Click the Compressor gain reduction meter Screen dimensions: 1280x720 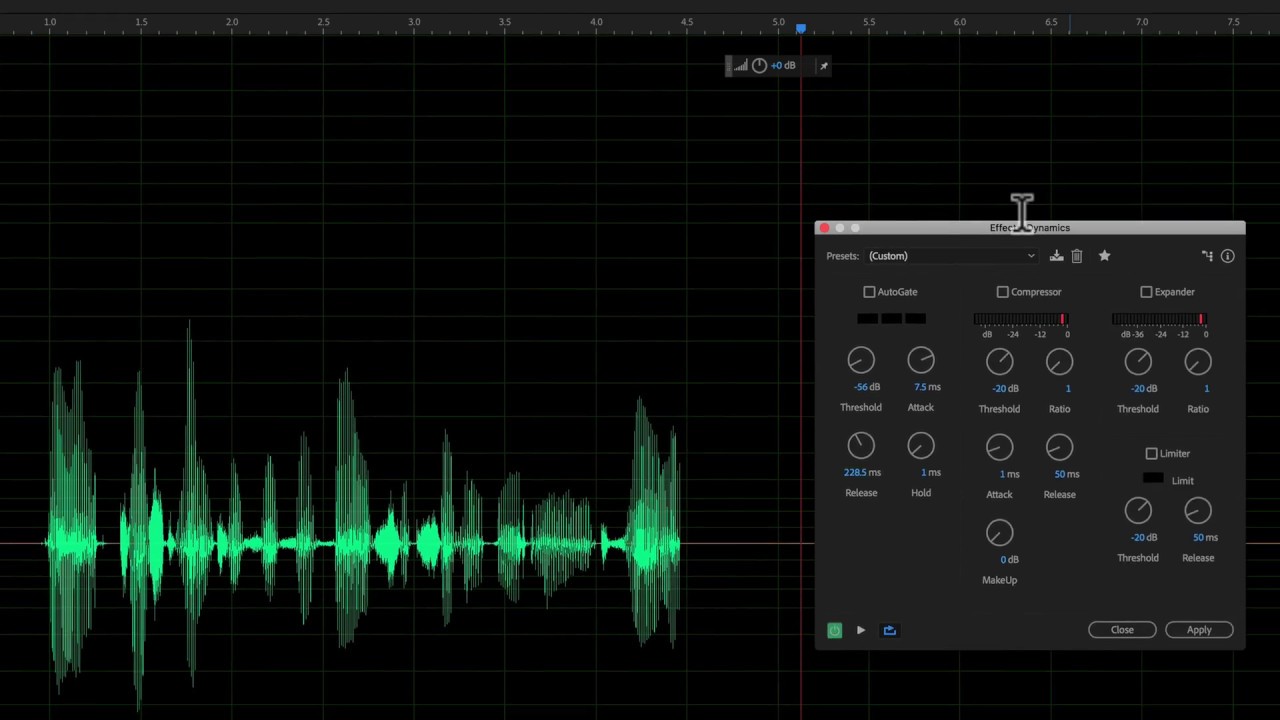point(1021,320)
